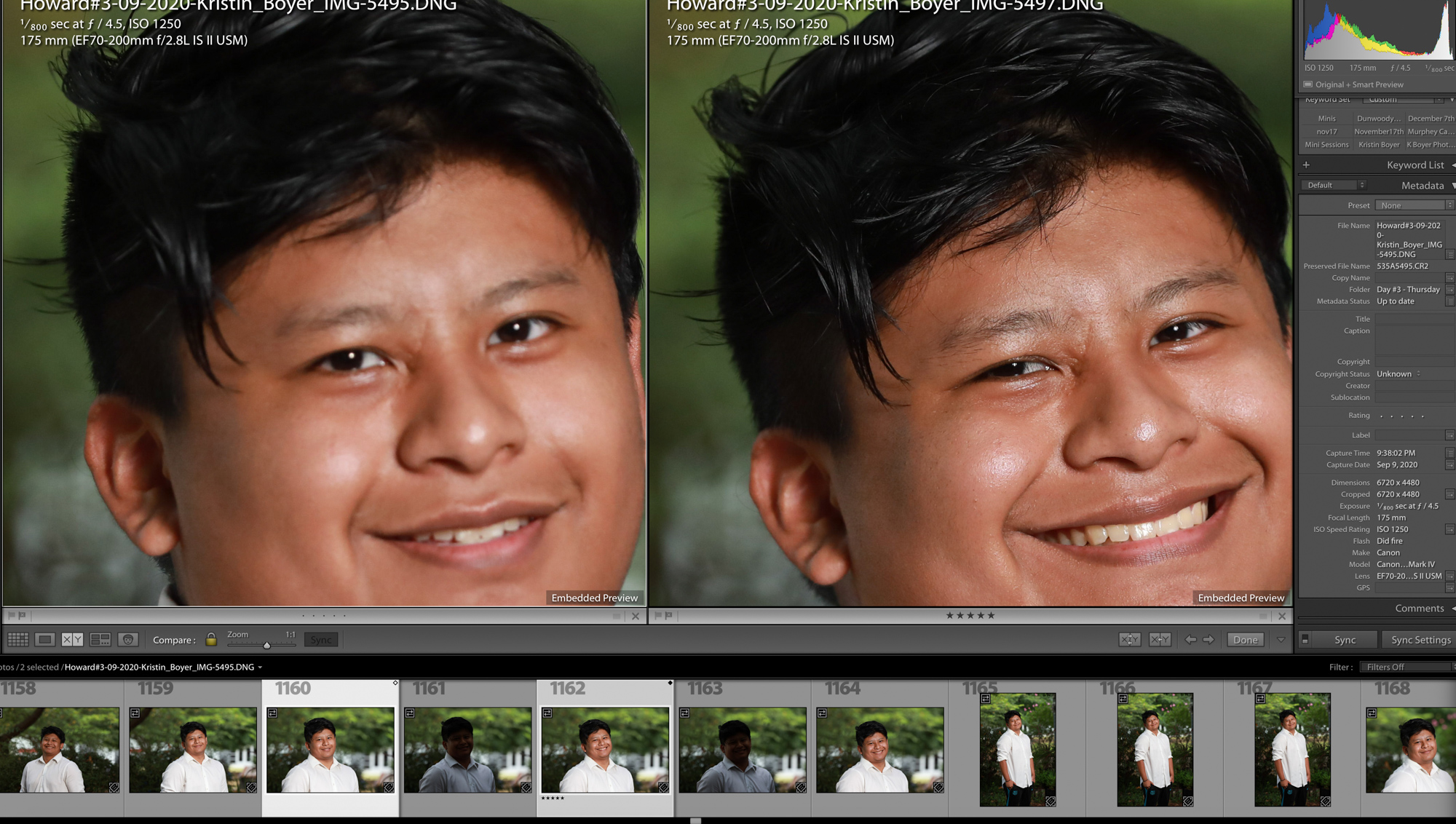The height and width of the screenshot is (824, 1456).
Task: Make candidate the new select
Action: pos(1160,639)
